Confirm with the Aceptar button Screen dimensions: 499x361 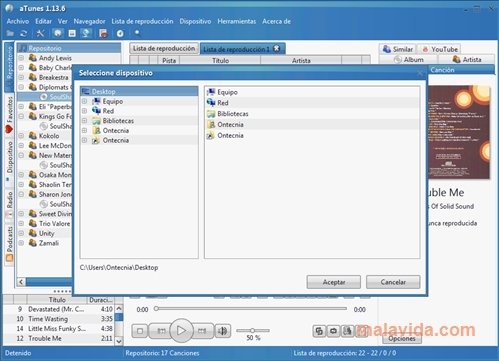coord(334,282)
